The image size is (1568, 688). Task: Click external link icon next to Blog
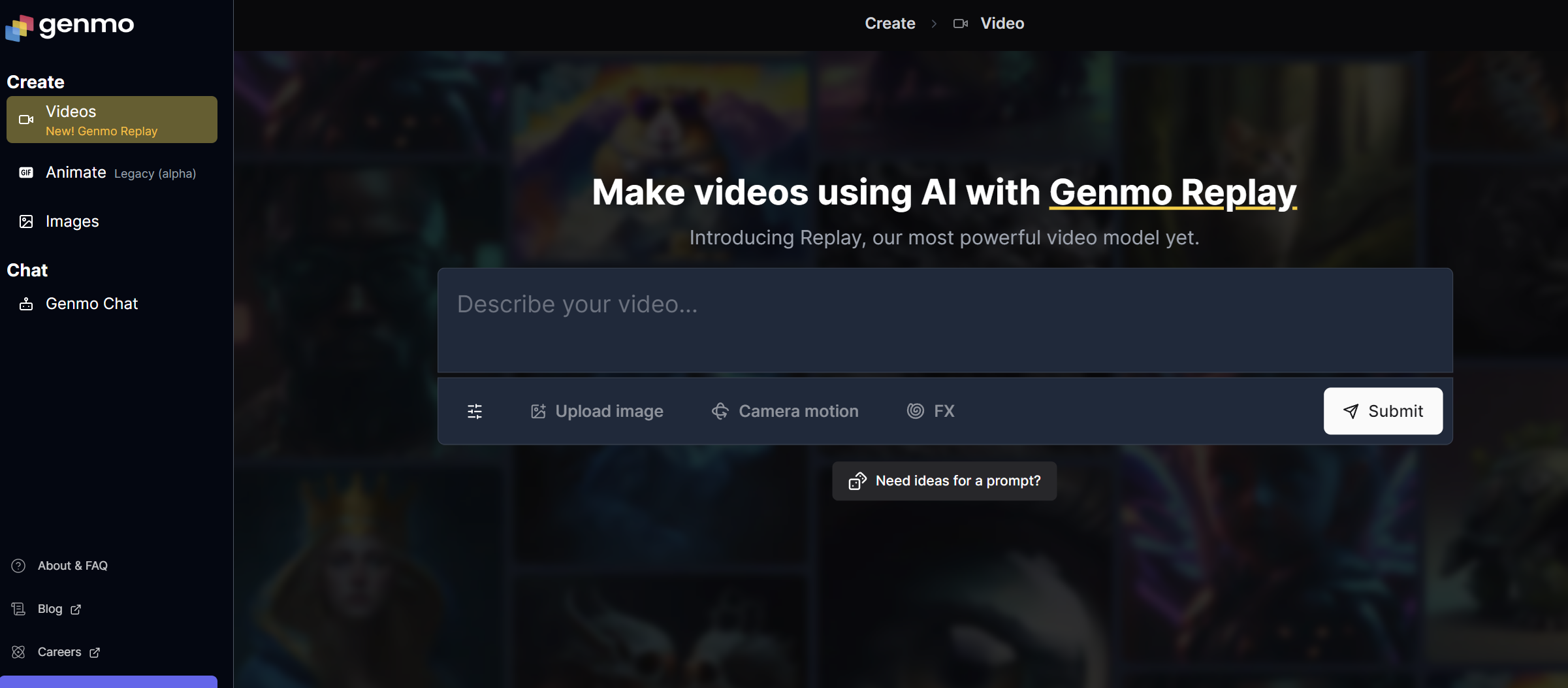[x=76, y=609]
